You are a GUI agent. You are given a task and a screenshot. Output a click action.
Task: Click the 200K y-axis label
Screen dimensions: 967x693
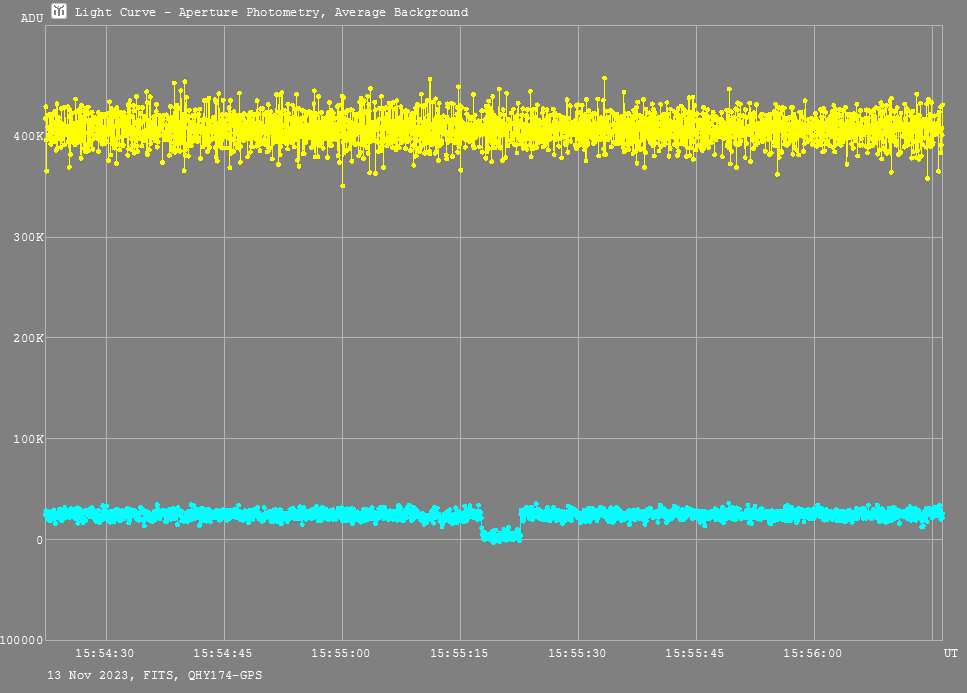coord(28,338)
